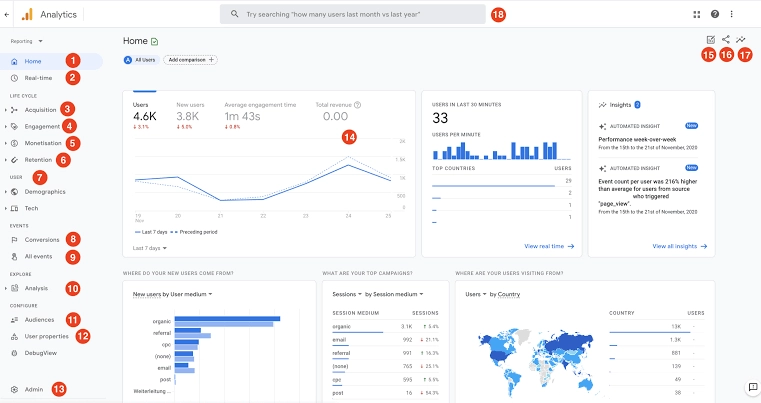The image size is (761, 403).
Task: Click the Acquisition icon in sidebar
Action: pos(15,110)
